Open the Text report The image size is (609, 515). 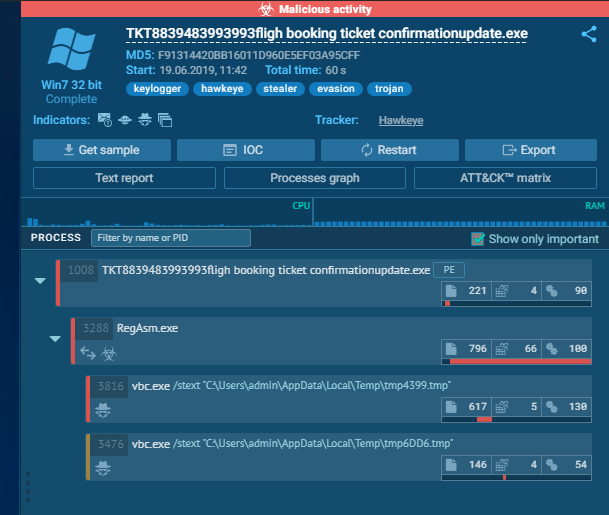click(124, 178)
